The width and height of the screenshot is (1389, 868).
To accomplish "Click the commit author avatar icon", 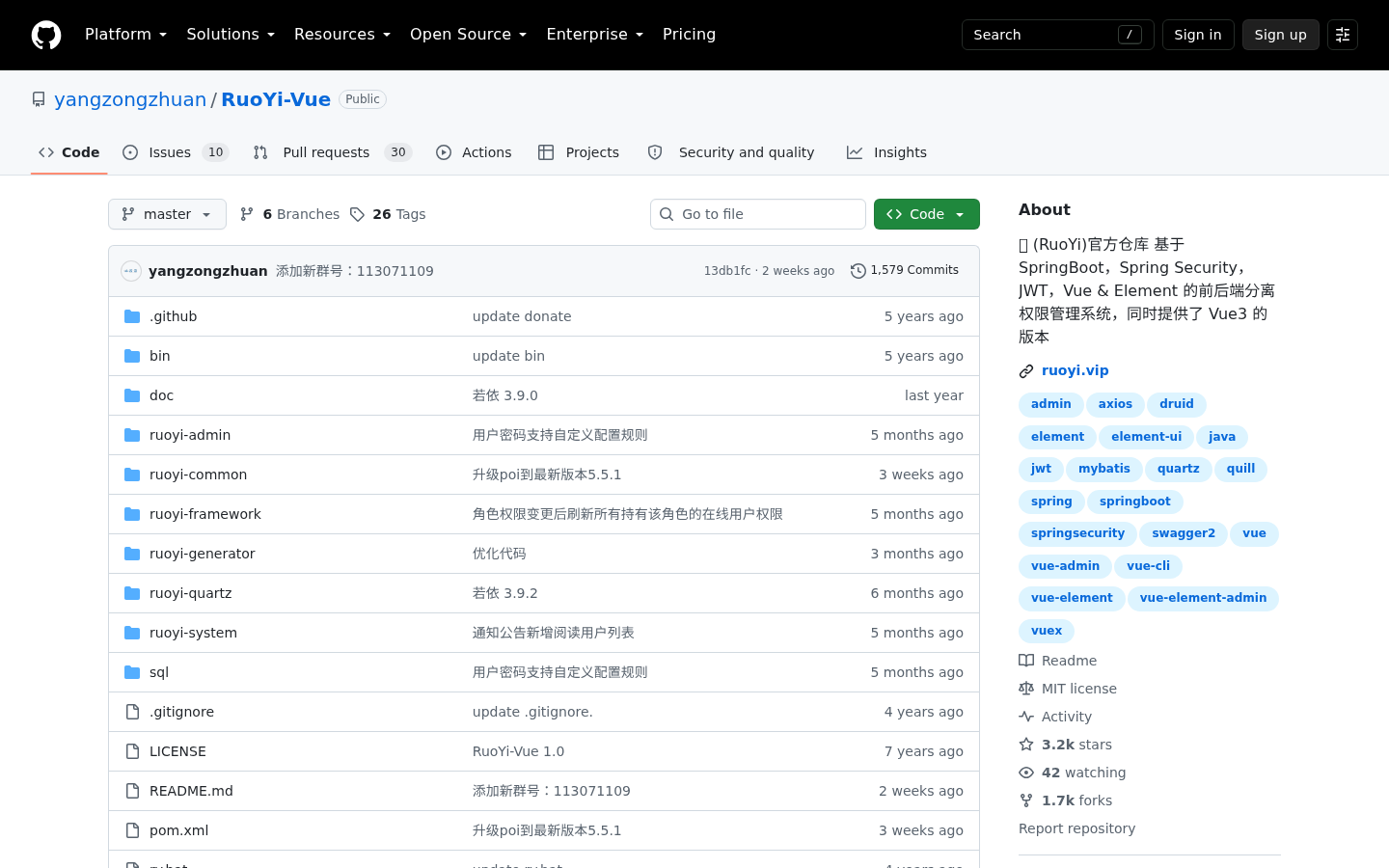I will [x=131, y=271].
